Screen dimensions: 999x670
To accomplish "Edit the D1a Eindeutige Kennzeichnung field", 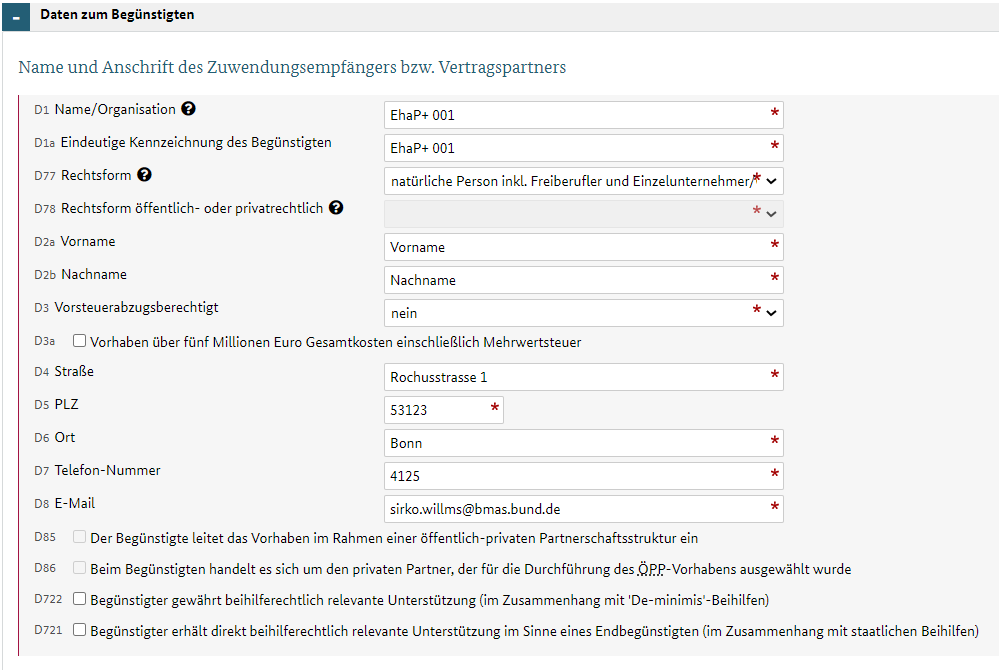I will coord(584,148).
